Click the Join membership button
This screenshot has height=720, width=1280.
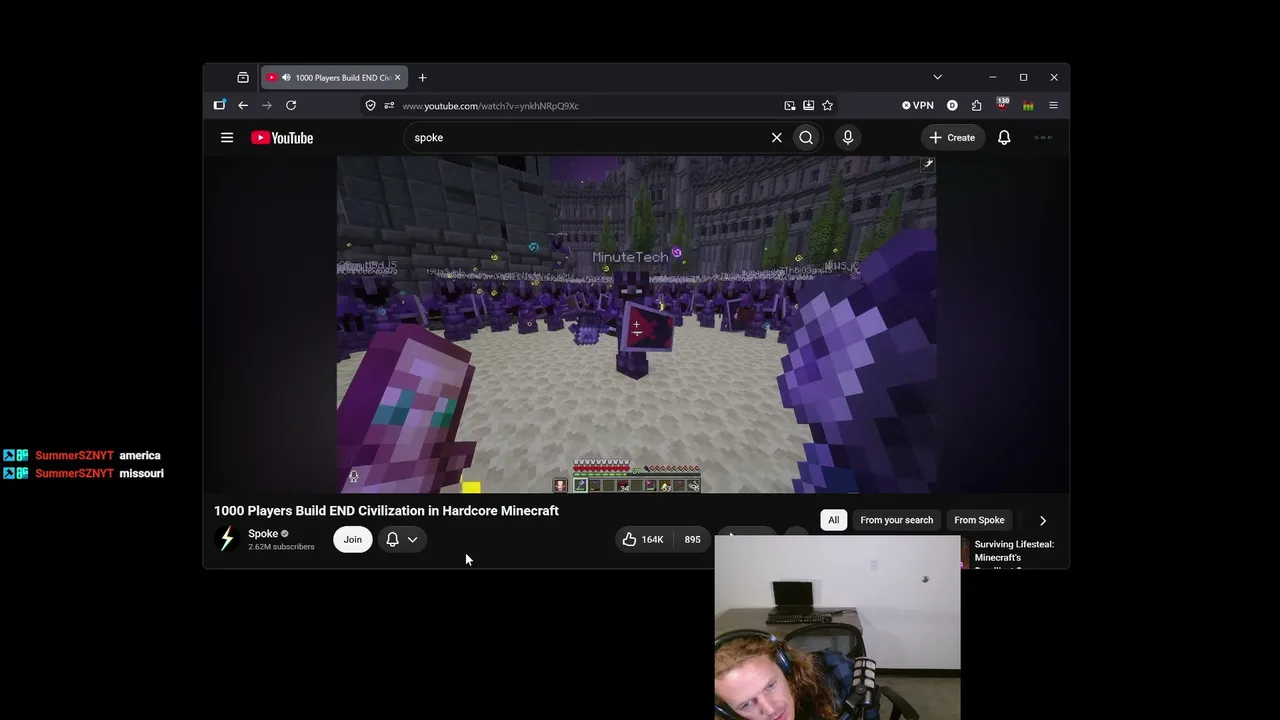(353, 539)
